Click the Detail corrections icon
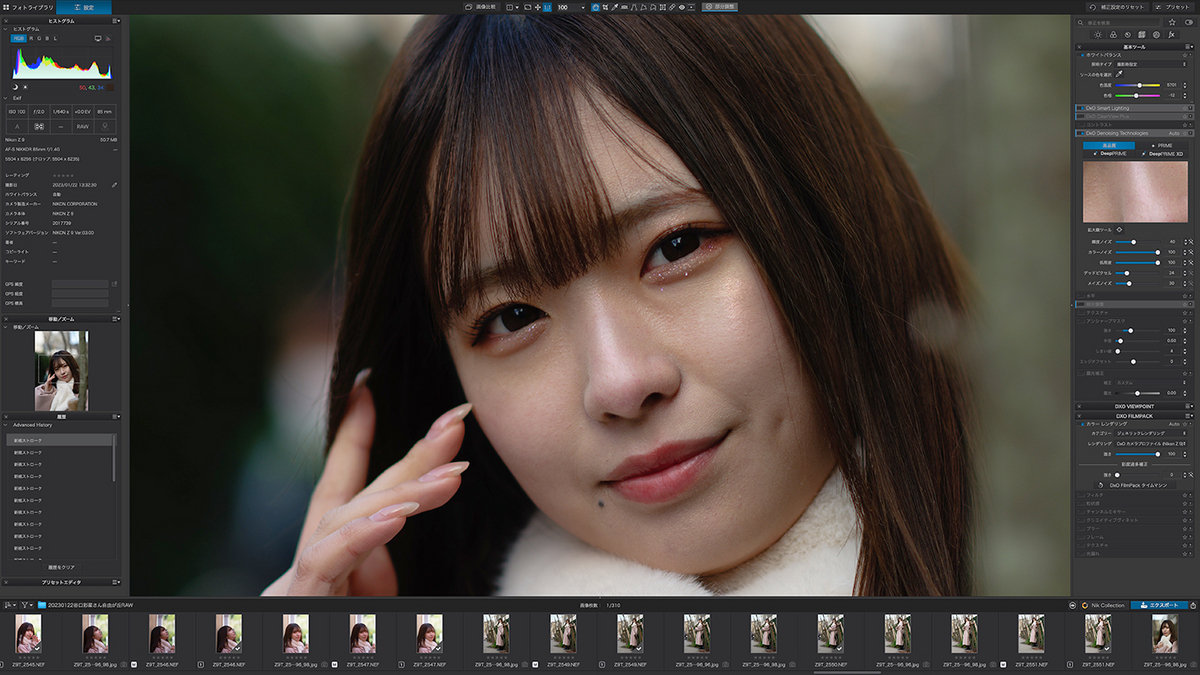Image resolution: width=1200 pixels, height=675 pixels. [x=1128, y=35]
